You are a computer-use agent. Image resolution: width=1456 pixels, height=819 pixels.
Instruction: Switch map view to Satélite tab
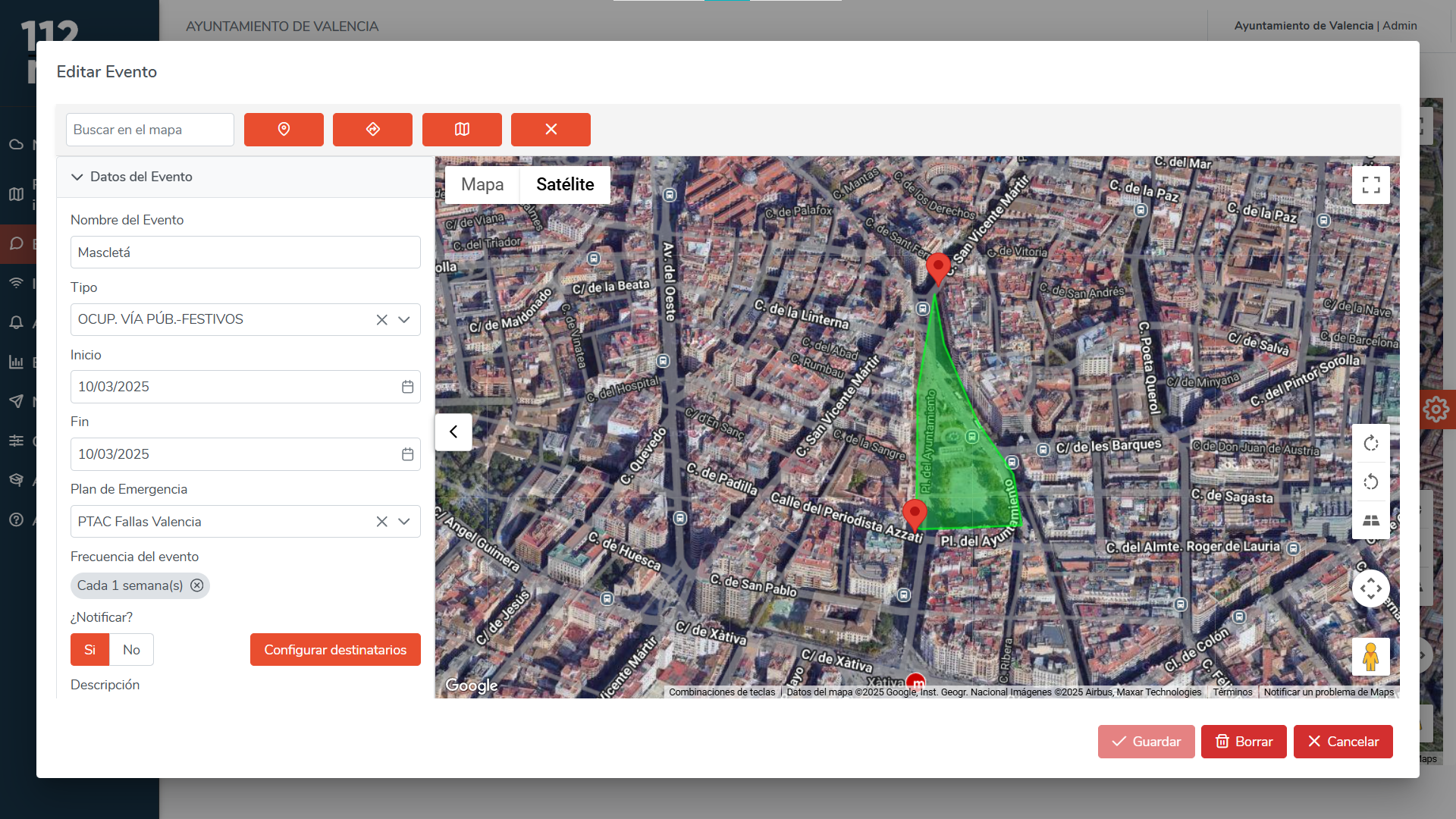tap(565, 184)
